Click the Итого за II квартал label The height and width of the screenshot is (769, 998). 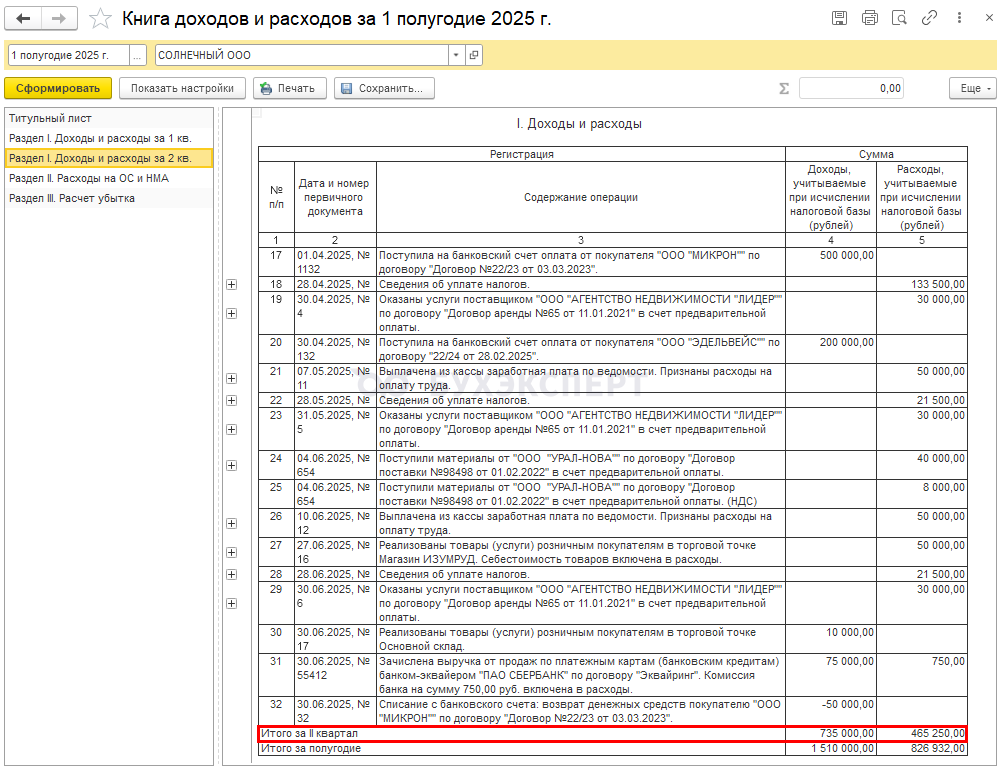click(309, 733)
